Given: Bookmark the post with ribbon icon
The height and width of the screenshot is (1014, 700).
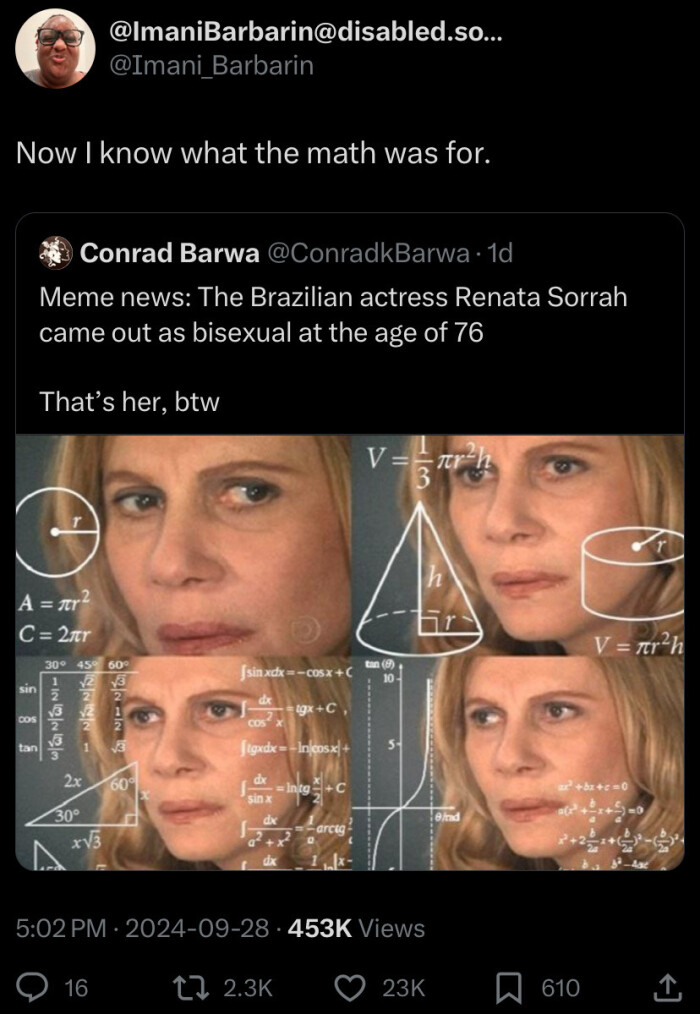Looking at the screenshot, I should click(509, 987).
